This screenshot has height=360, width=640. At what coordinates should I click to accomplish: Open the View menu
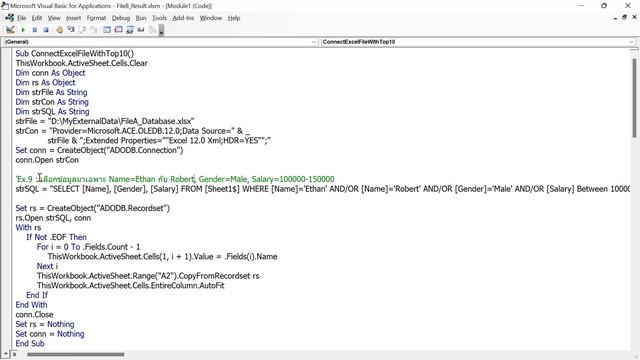(54, 18)
